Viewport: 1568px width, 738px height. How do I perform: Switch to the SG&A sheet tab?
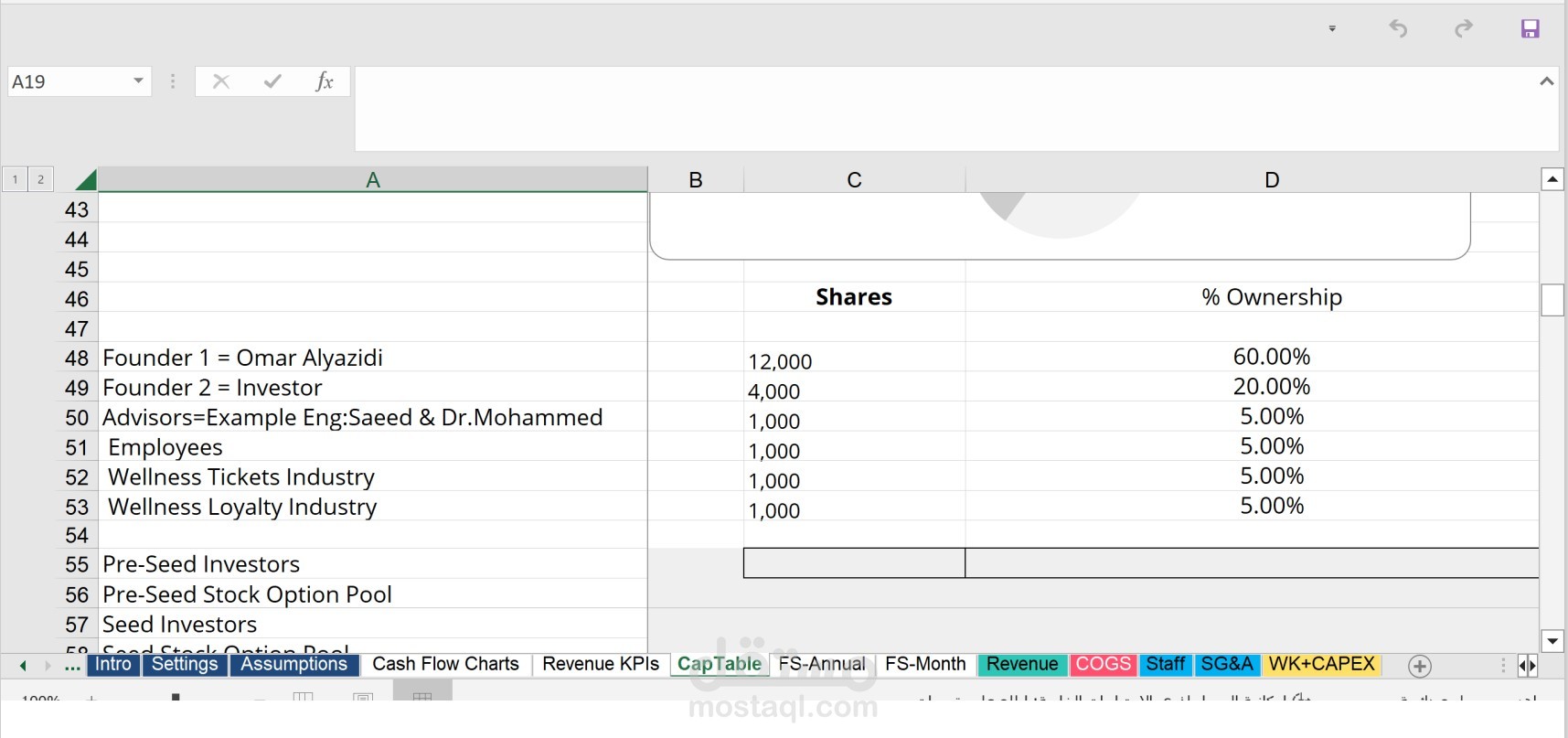click(x=1227, y=665)
